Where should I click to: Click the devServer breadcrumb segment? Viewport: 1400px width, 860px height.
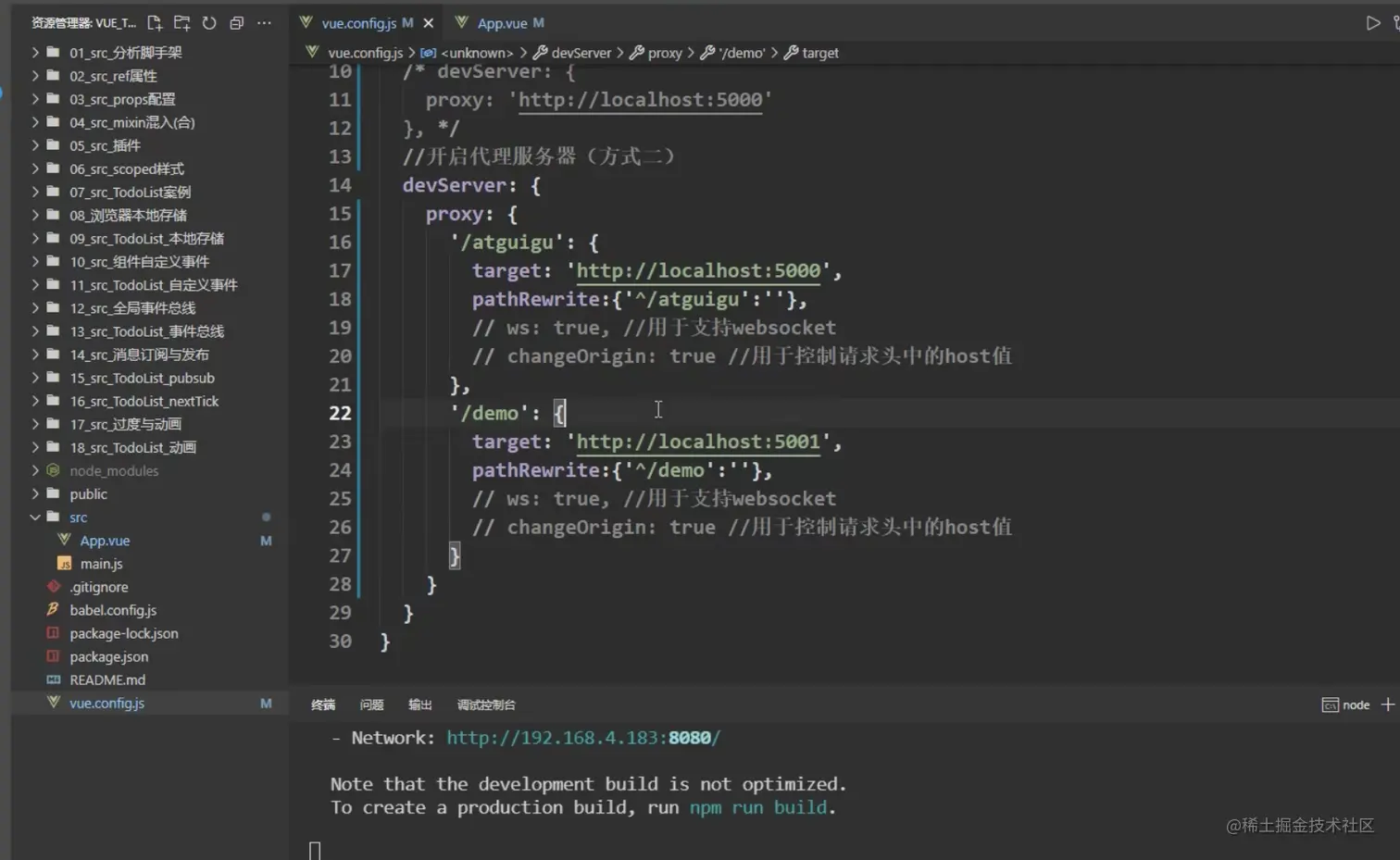[581, 53]
